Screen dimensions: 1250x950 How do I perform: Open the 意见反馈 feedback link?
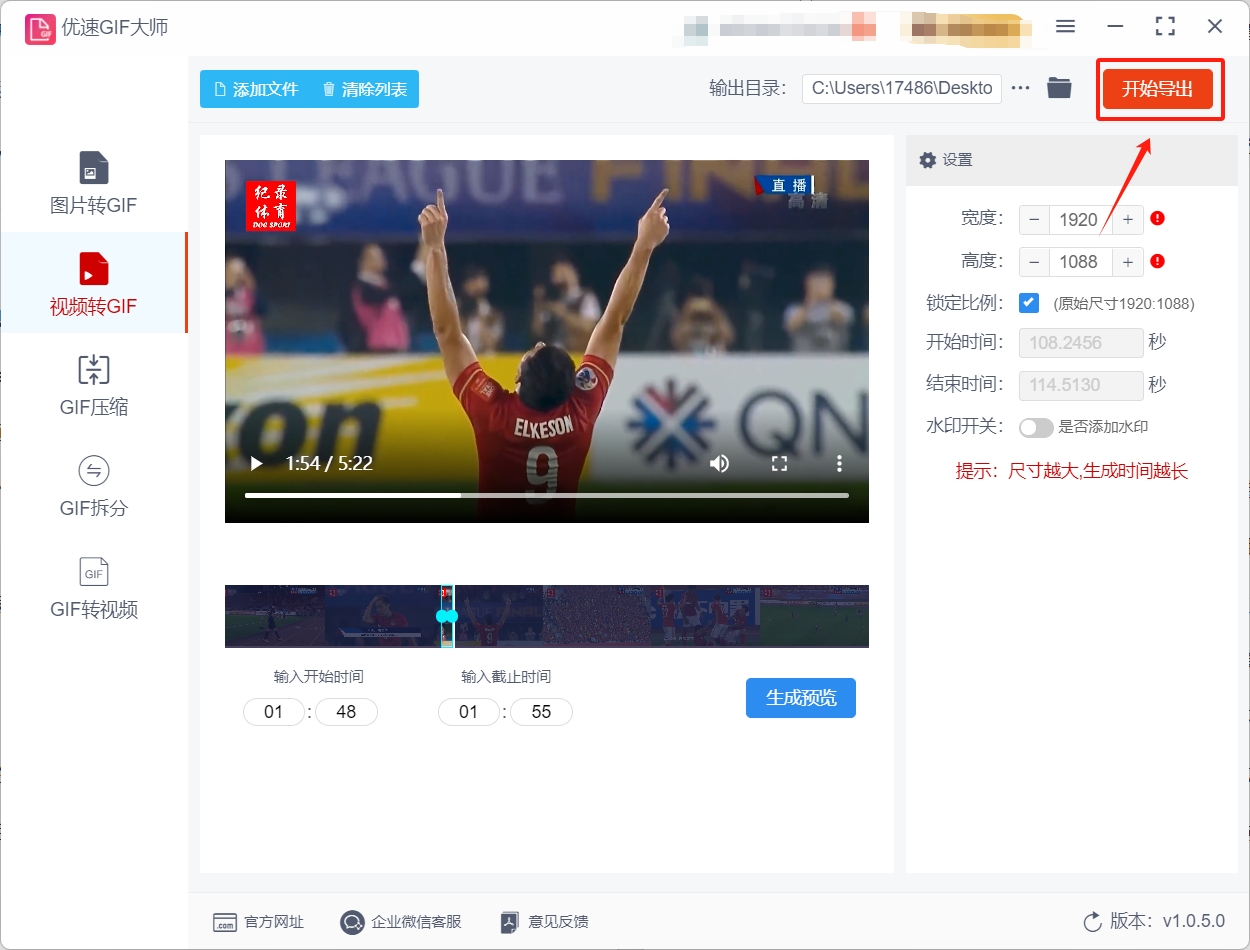pos(545,922)
